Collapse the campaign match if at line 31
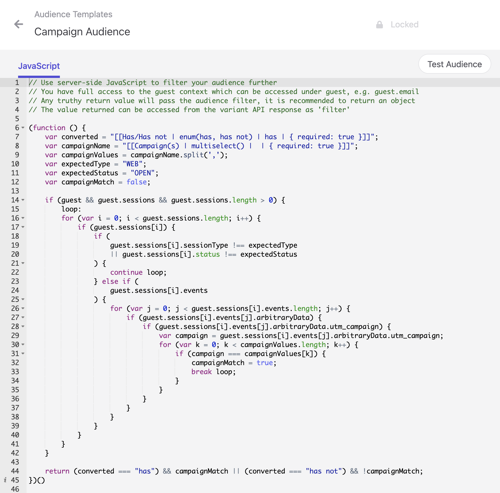Screen dimensions: 500x493 [23, 353]
